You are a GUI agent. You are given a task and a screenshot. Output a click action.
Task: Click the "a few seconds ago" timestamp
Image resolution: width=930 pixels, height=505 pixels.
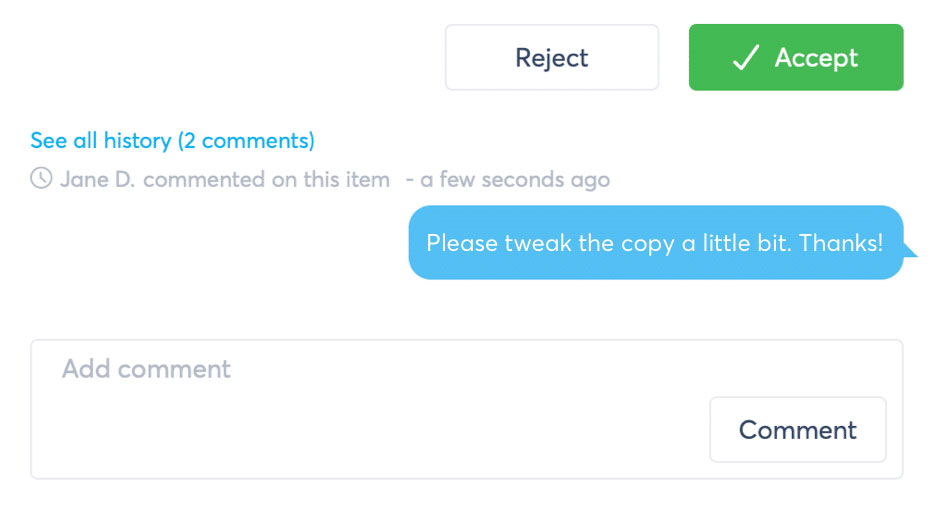515,179
